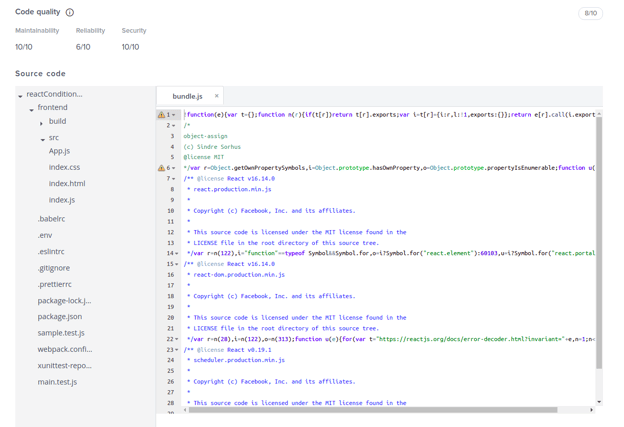Screen dimensions: 624x427
Task: Open main.test.js file
Action: pos(57,382)
